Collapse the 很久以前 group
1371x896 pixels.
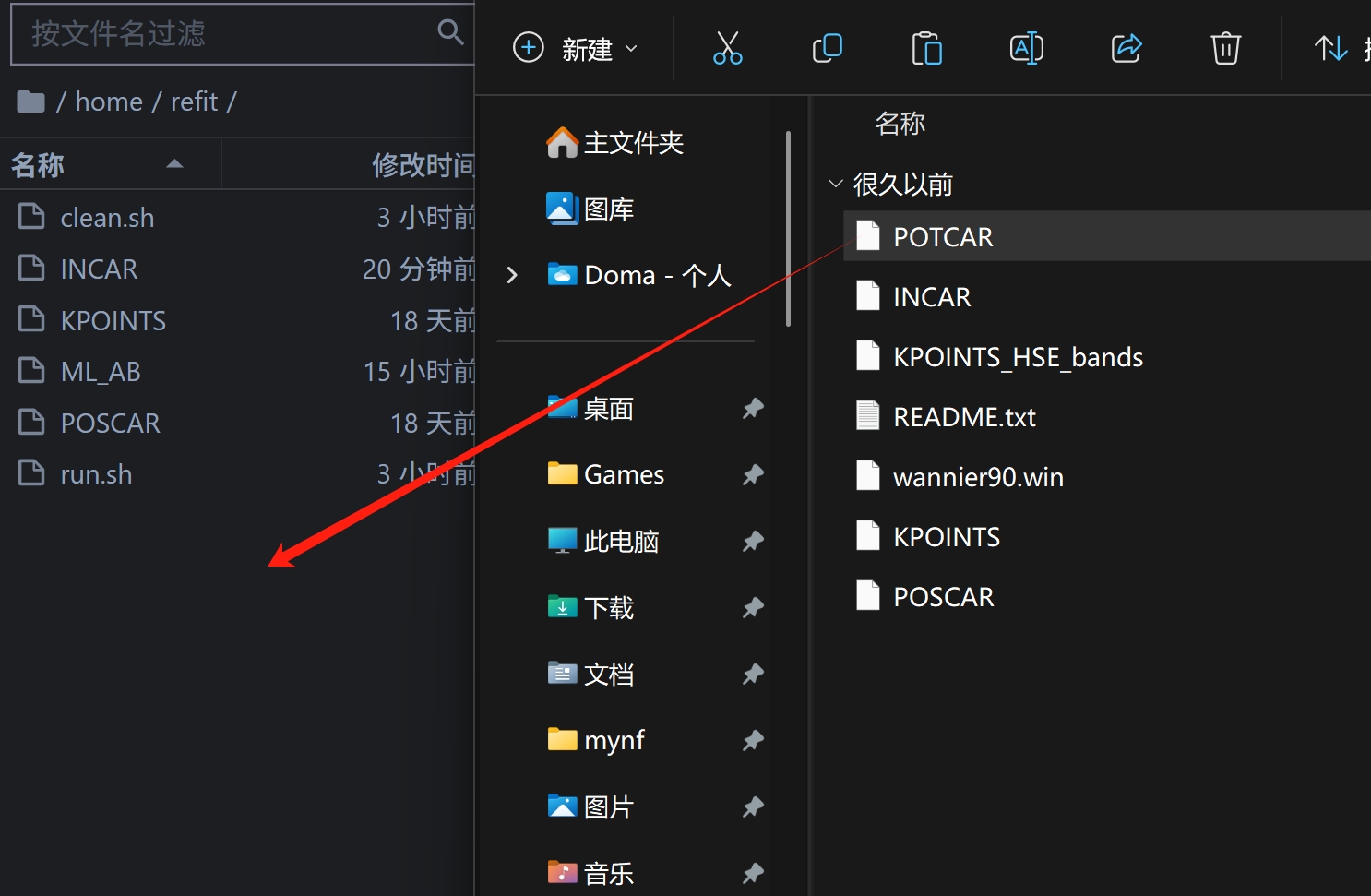point(836,185)
